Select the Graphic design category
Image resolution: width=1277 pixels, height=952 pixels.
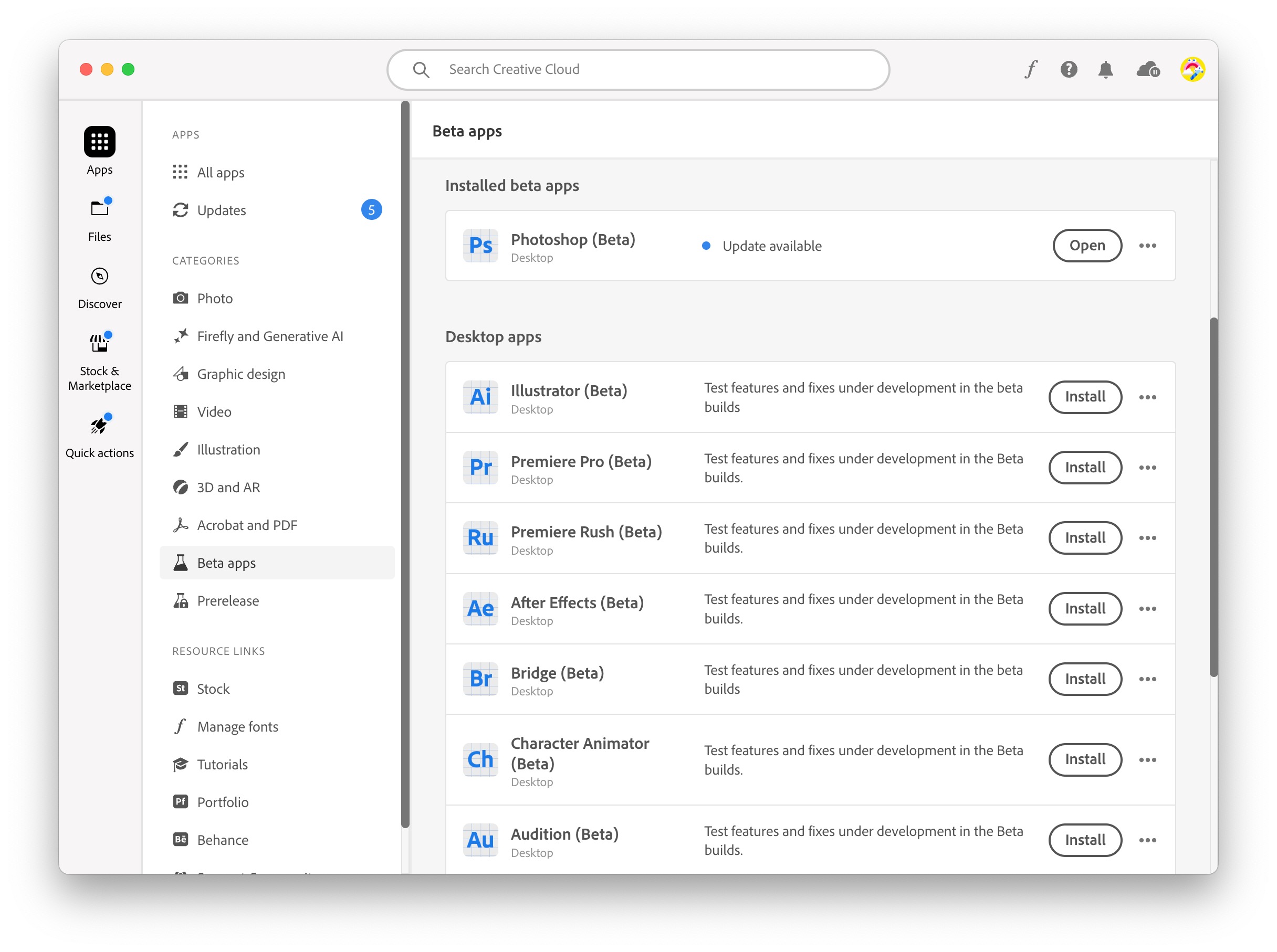[x=277, y=374]
